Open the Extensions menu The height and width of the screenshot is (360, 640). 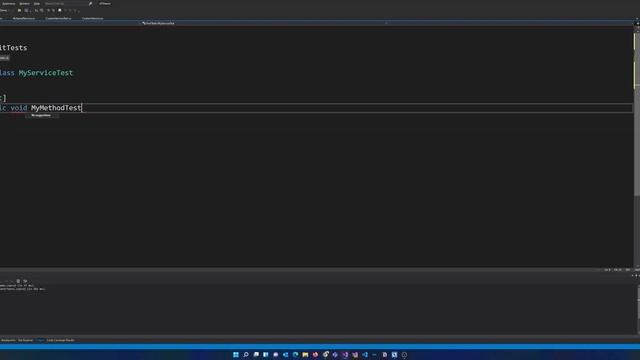(x=9, y=4)
